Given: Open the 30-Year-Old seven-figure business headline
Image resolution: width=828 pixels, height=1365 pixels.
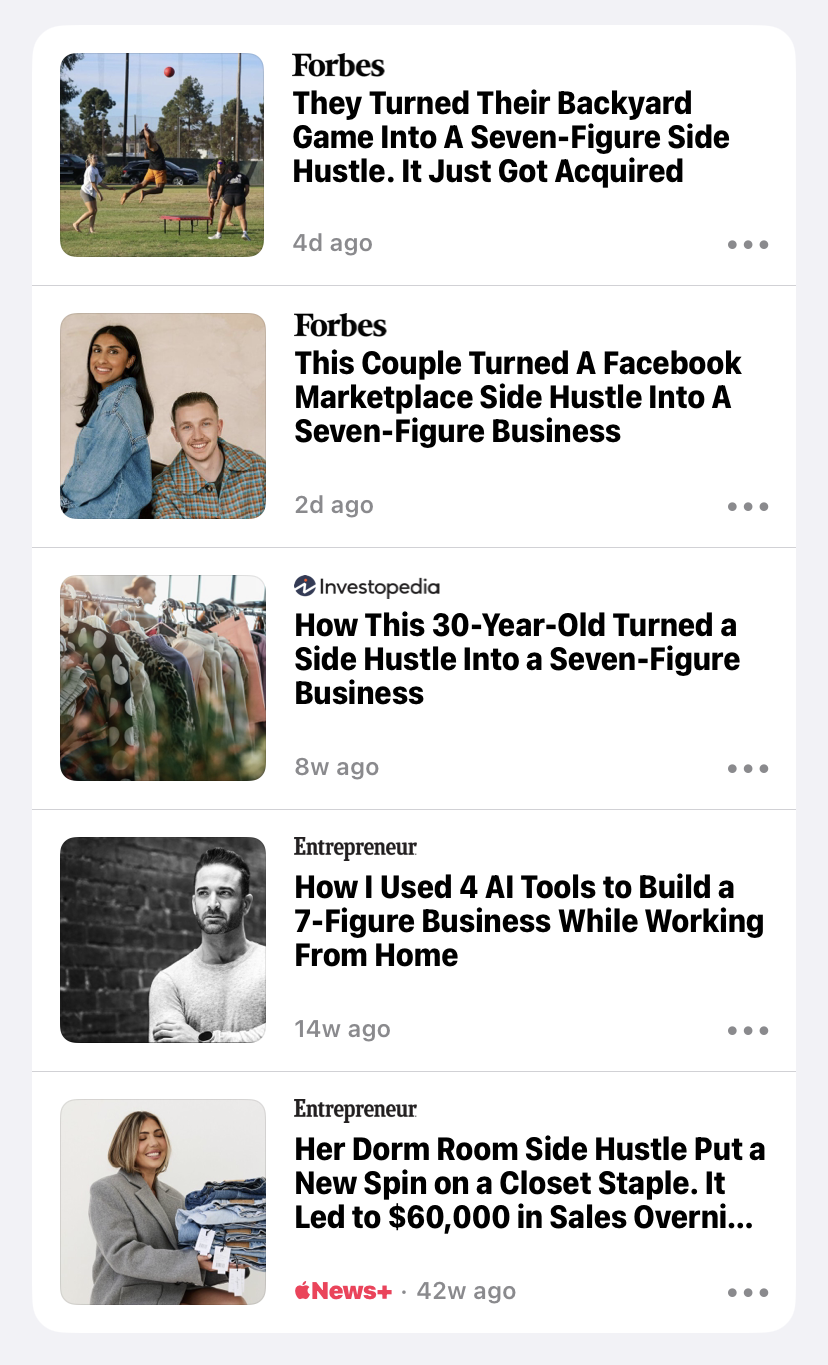Looking at the screenshot, I should pos(517,659).
